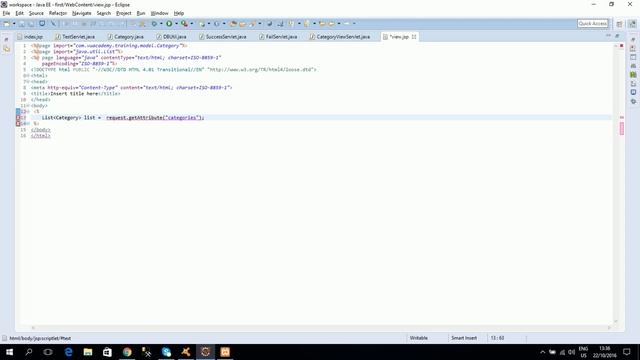Click the New file toolbar icon
Screen dimensions: 640x360
pyautogui.click(x=7, y=24)
